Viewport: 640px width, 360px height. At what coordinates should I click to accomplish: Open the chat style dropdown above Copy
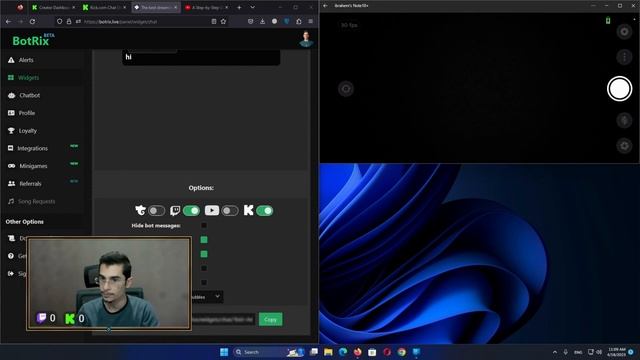click(x=207, y=297)
